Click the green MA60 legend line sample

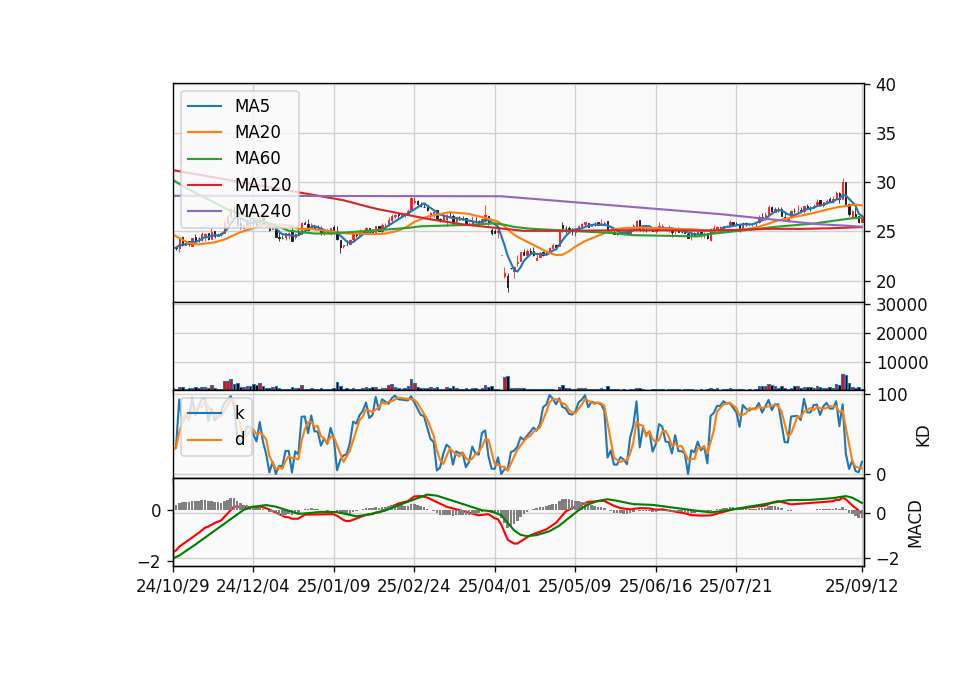click(204, 159)
